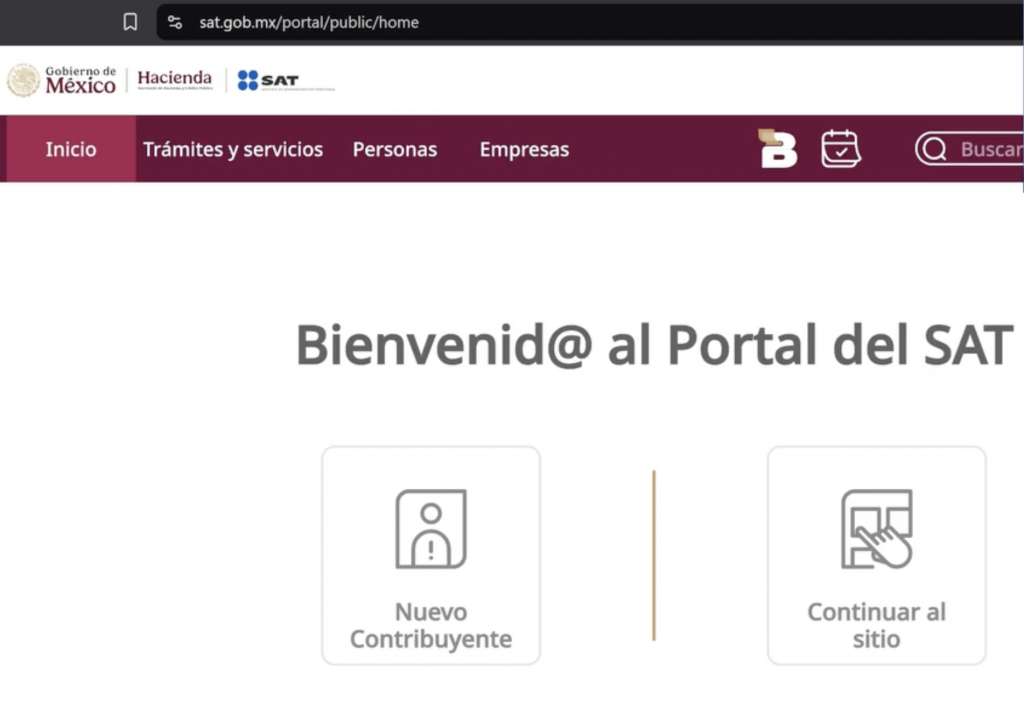Click the Continuar al sitio hand icon
Viewport: 1024px width, 712px height.
[x=876, y=529]
